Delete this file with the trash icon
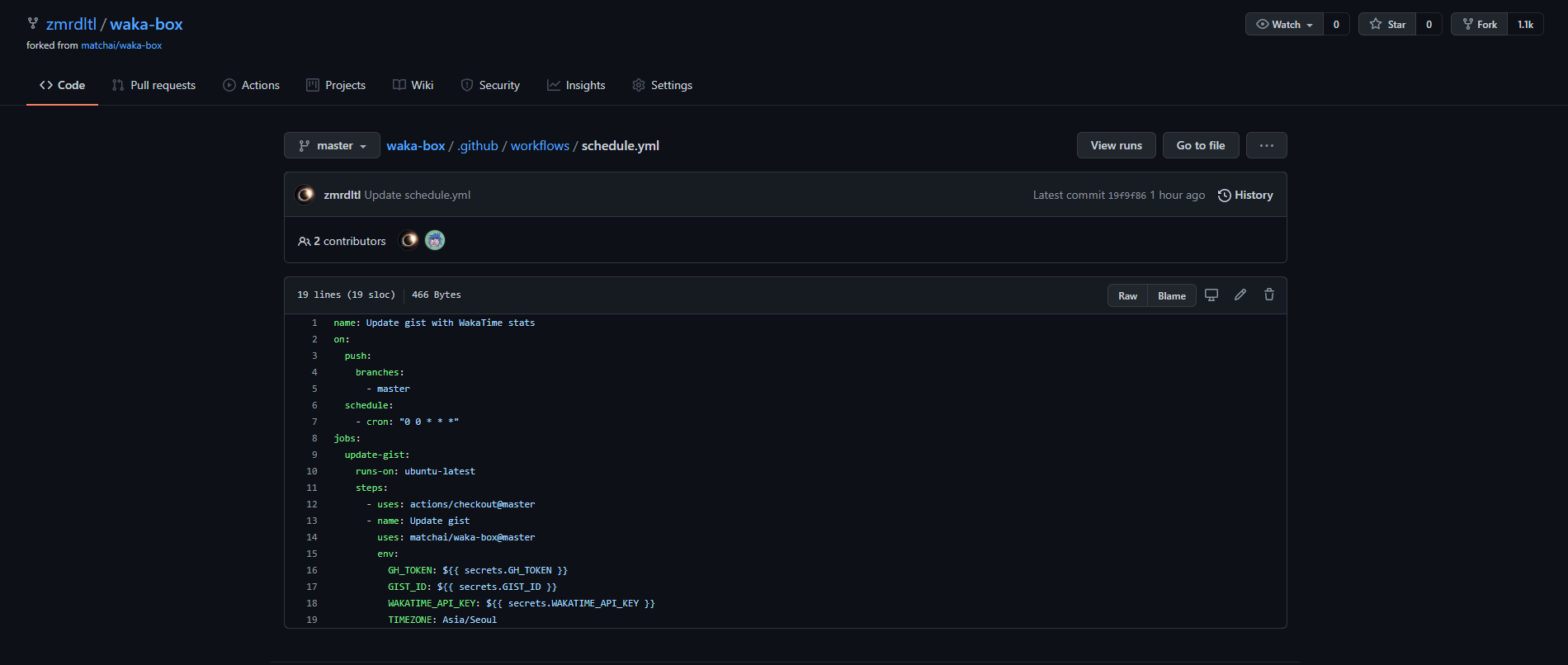 click(1269, 295)
